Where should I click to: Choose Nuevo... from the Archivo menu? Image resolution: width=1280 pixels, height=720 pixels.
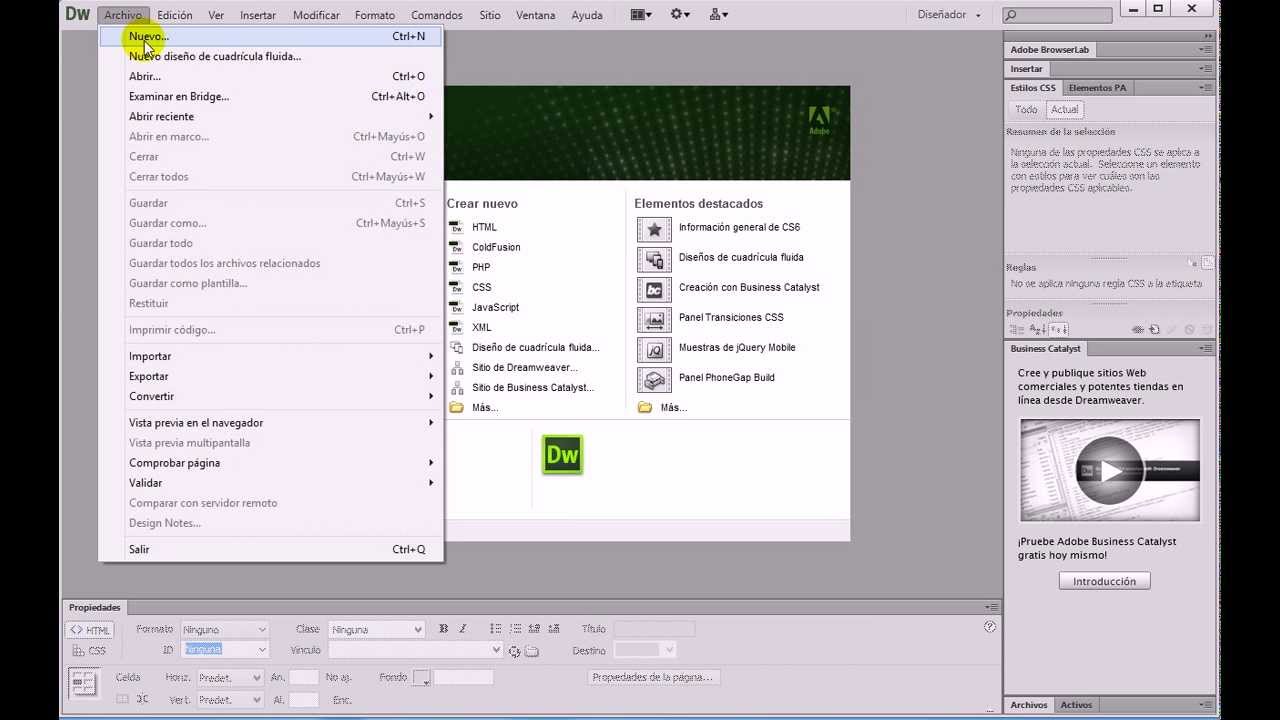pos(270,36)
